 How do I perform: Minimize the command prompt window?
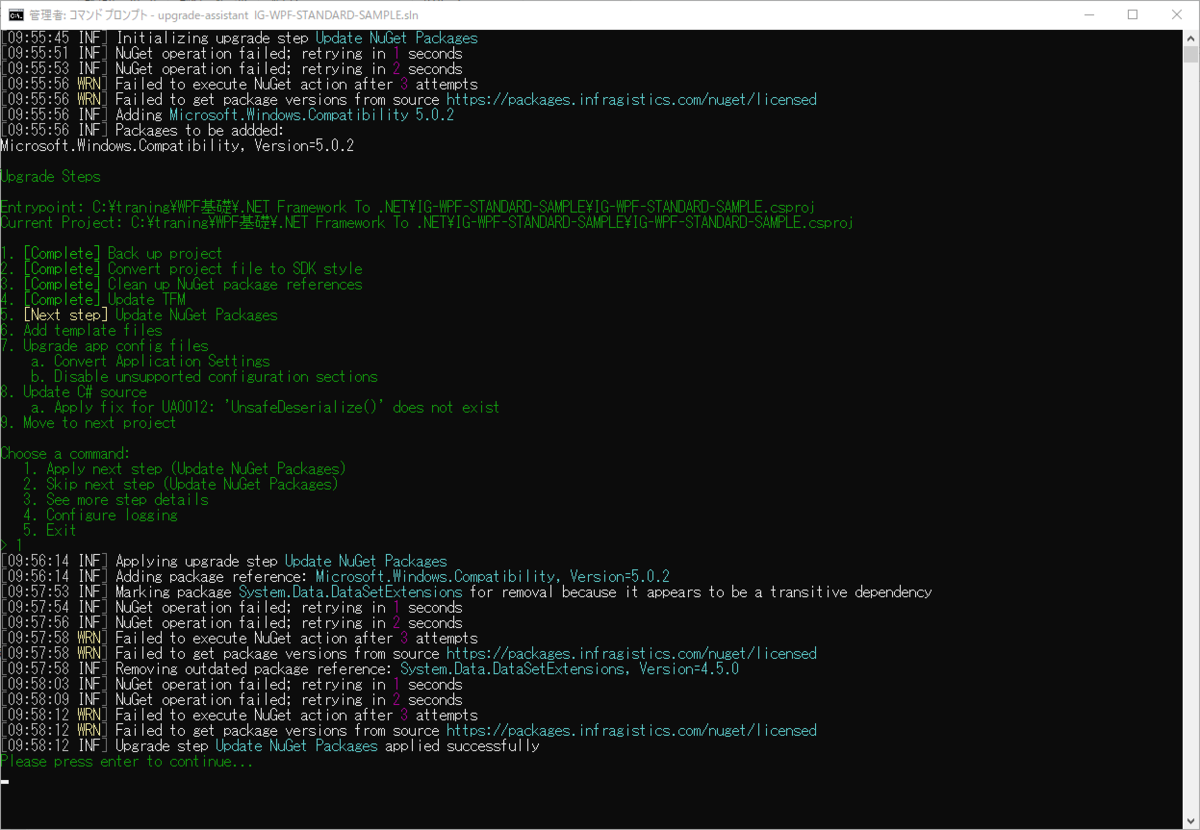pyautogui.click(x=1087, y=15)
